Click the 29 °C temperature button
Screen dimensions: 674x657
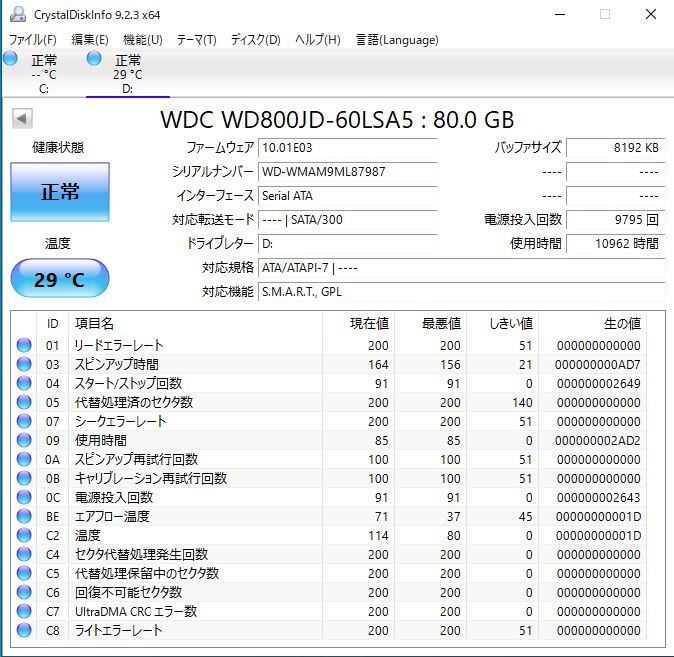coord(60,278)
